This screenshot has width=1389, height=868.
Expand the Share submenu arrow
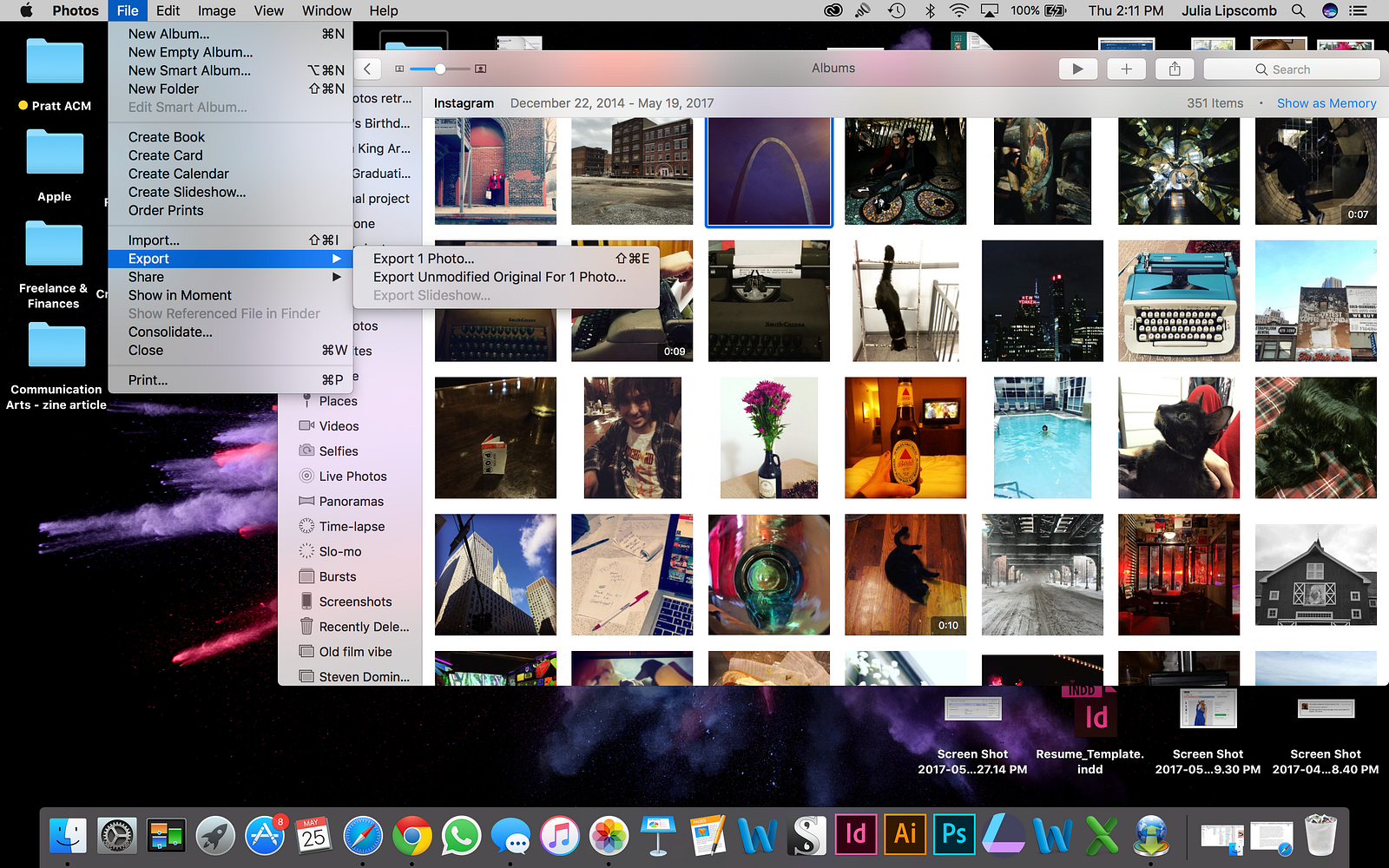(x=337, y=277)
